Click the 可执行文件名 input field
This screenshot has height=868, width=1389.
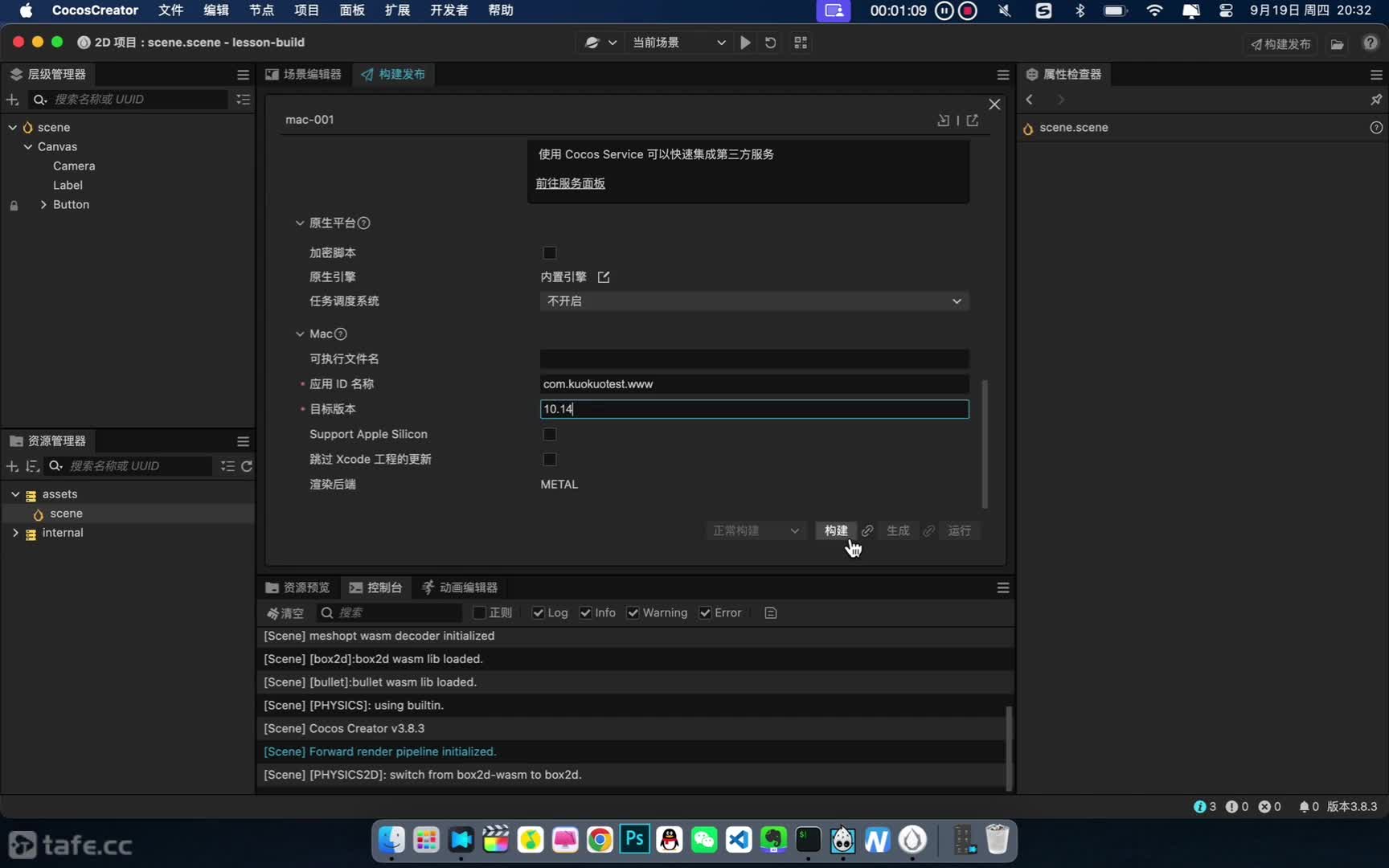tap(754, 359)
